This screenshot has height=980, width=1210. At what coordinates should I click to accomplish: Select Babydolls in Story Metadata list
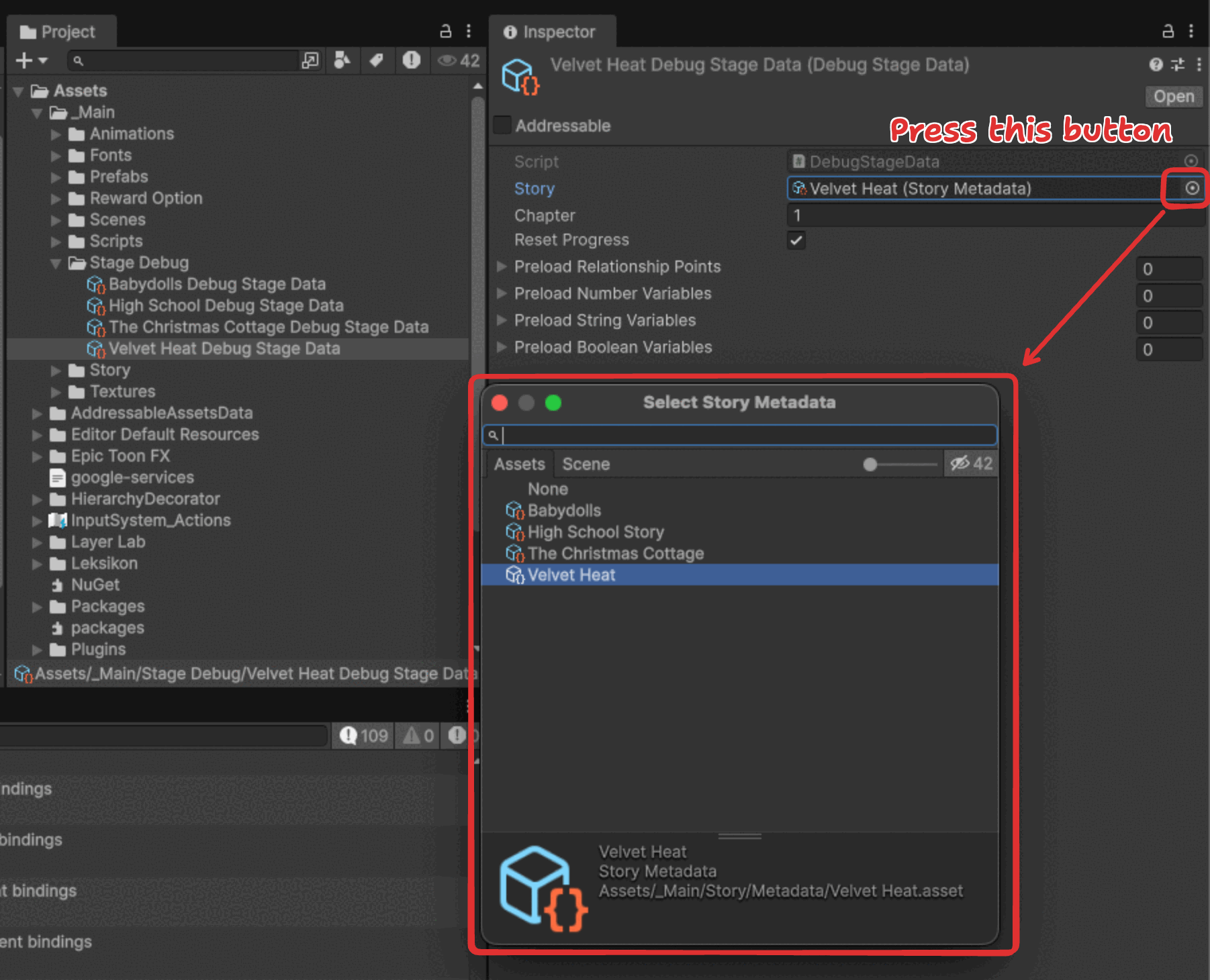tap(564, 511)
